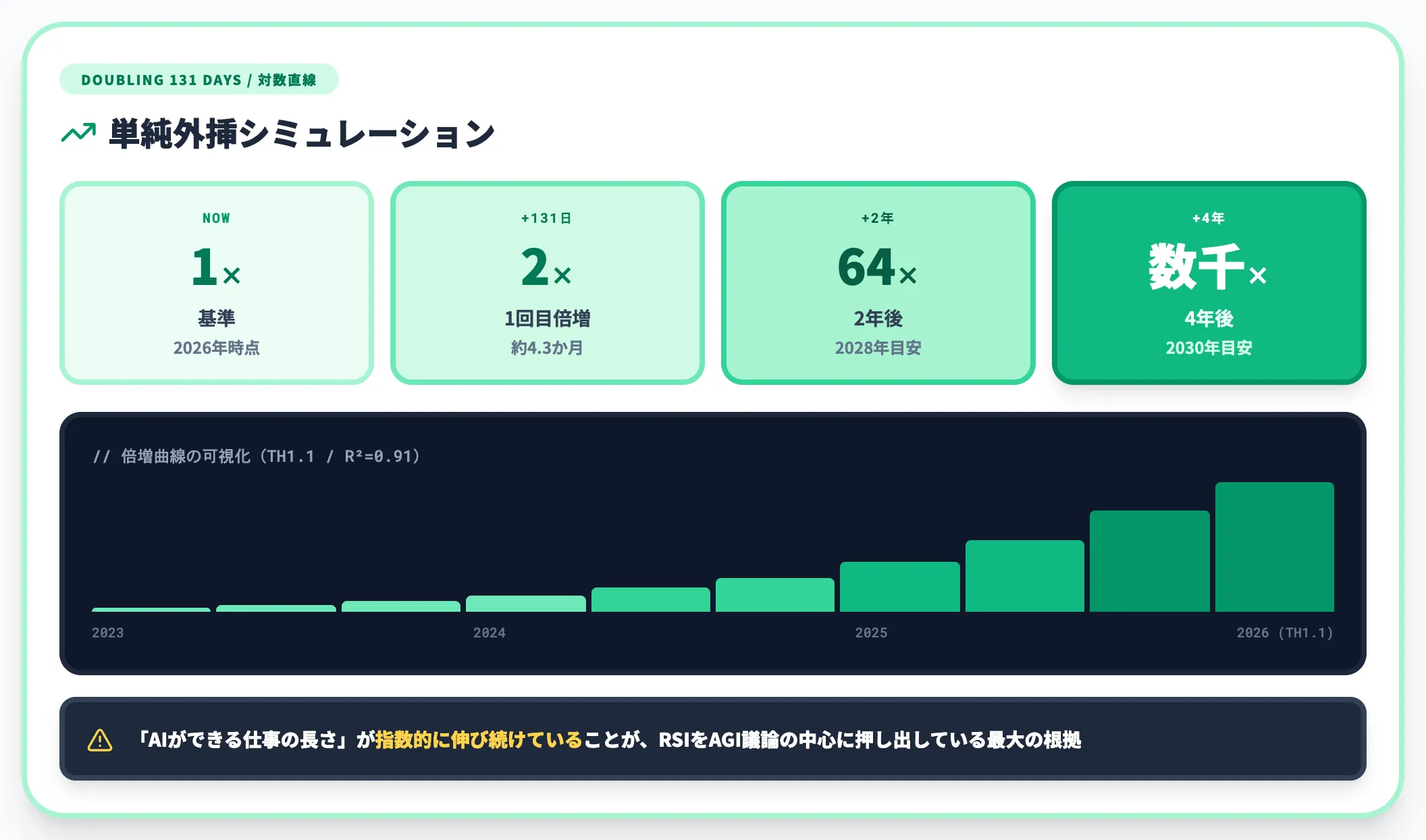Open the +131日 2× card
1426x840 pixels.
coord(548,283)
